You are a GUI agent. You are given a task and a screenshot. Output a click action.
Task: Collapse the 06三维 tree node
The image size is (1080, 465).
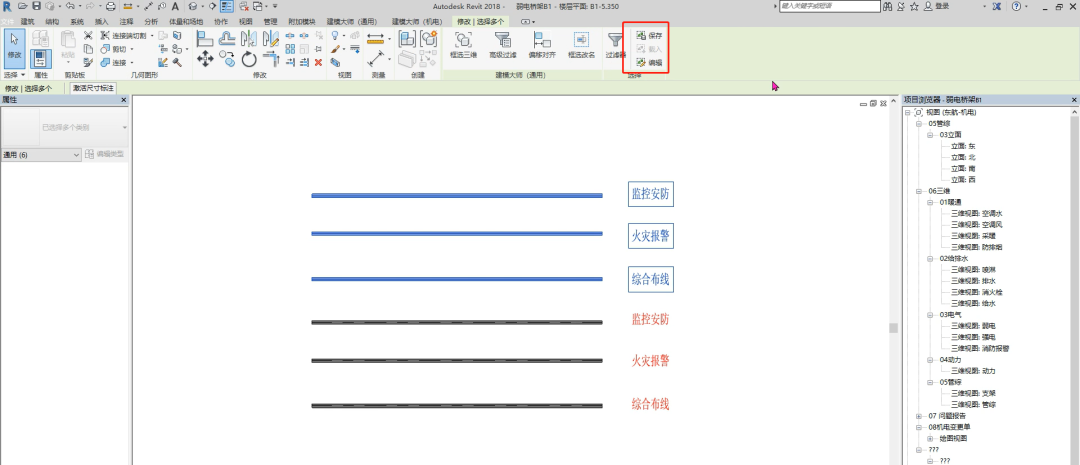[x=919, y=191]
